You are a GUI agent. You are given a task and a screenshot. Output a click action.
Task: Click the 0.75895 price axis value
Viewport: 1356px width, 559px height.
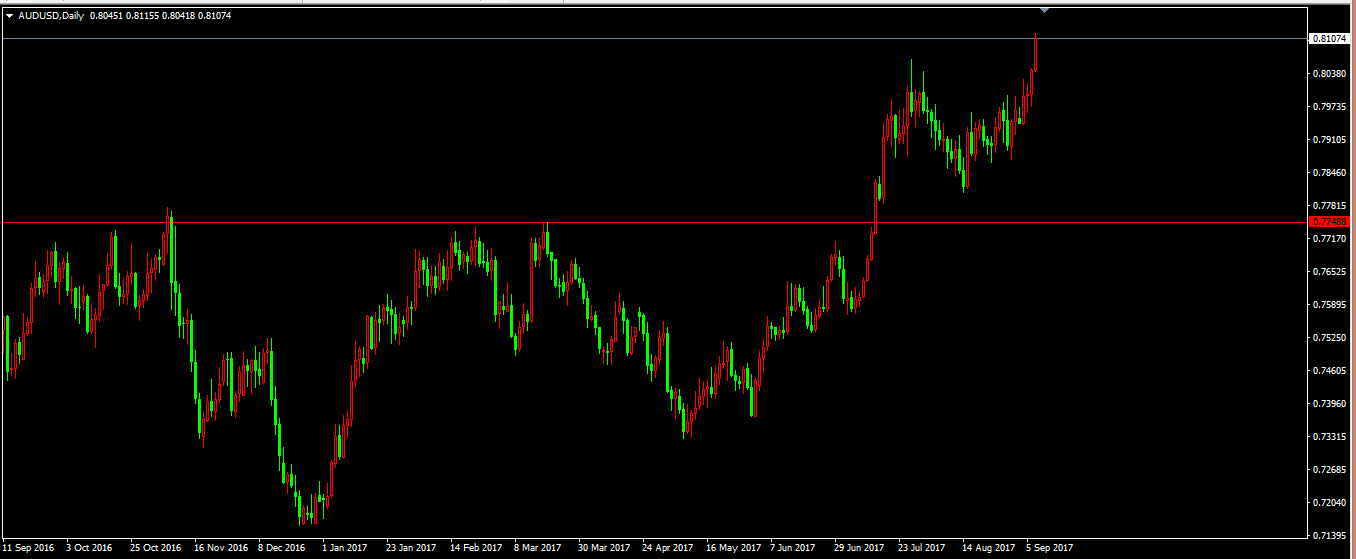[1328, 305]
